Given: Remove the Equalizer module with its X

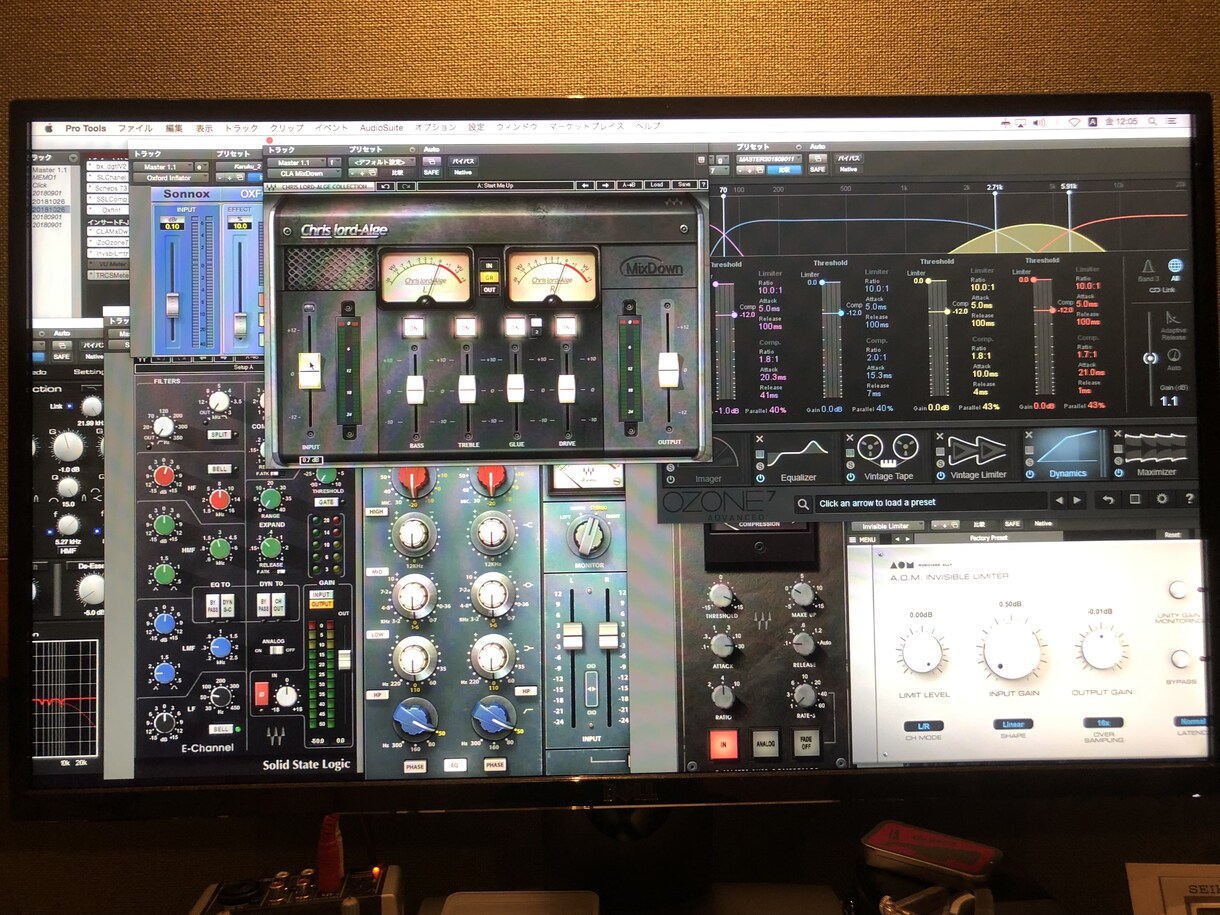Looking at the screenshot, I should [762, 439].
